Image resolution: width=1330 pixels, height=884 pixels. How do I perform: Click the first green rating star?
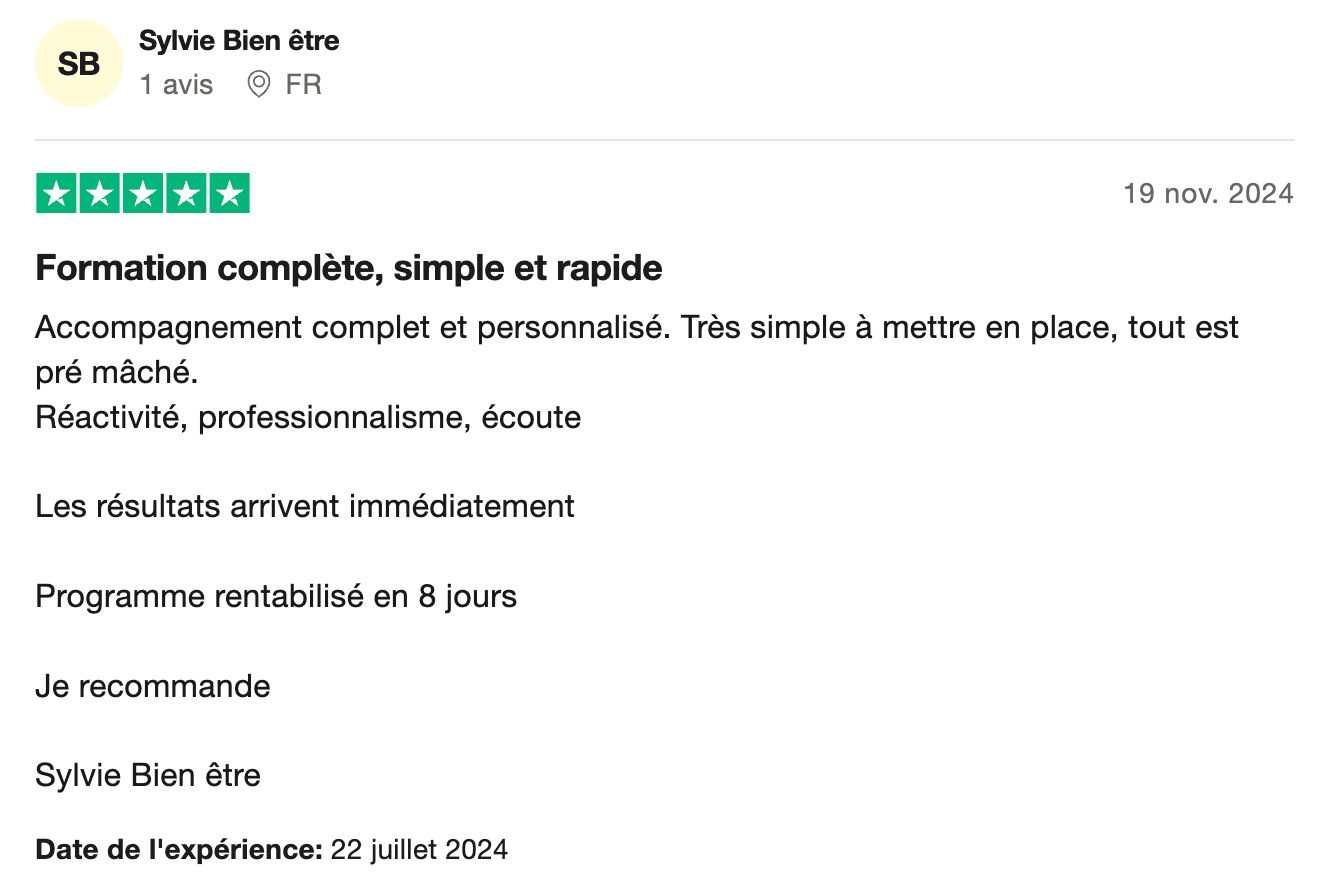(x=56, y=194)
